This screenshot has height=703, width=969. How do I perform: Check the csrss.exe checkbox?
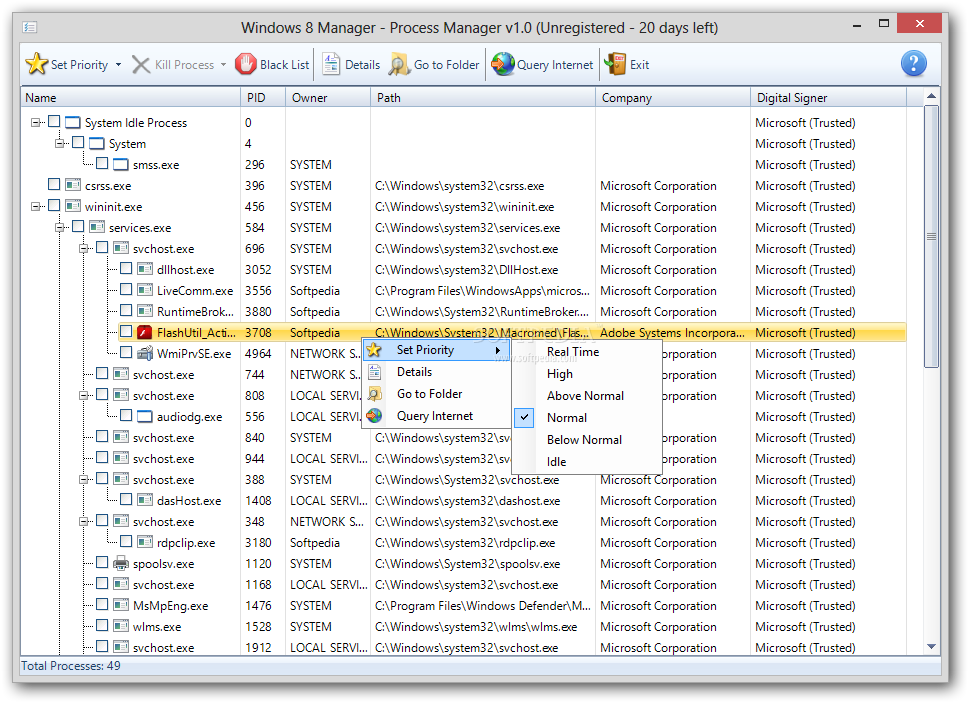tap(54, 185)
